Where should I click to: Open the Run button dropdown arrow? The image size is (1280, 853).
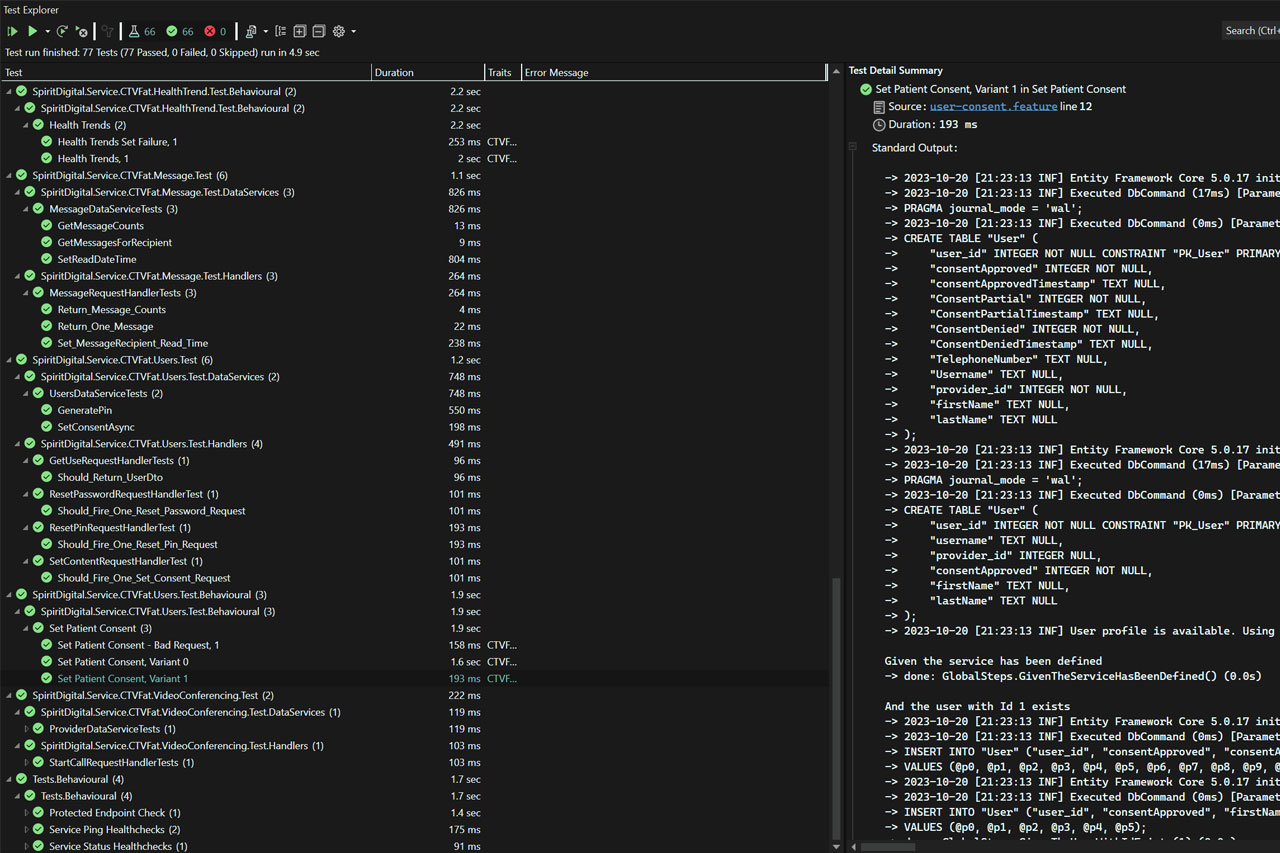pyautogui.click(x=47, y=32)
